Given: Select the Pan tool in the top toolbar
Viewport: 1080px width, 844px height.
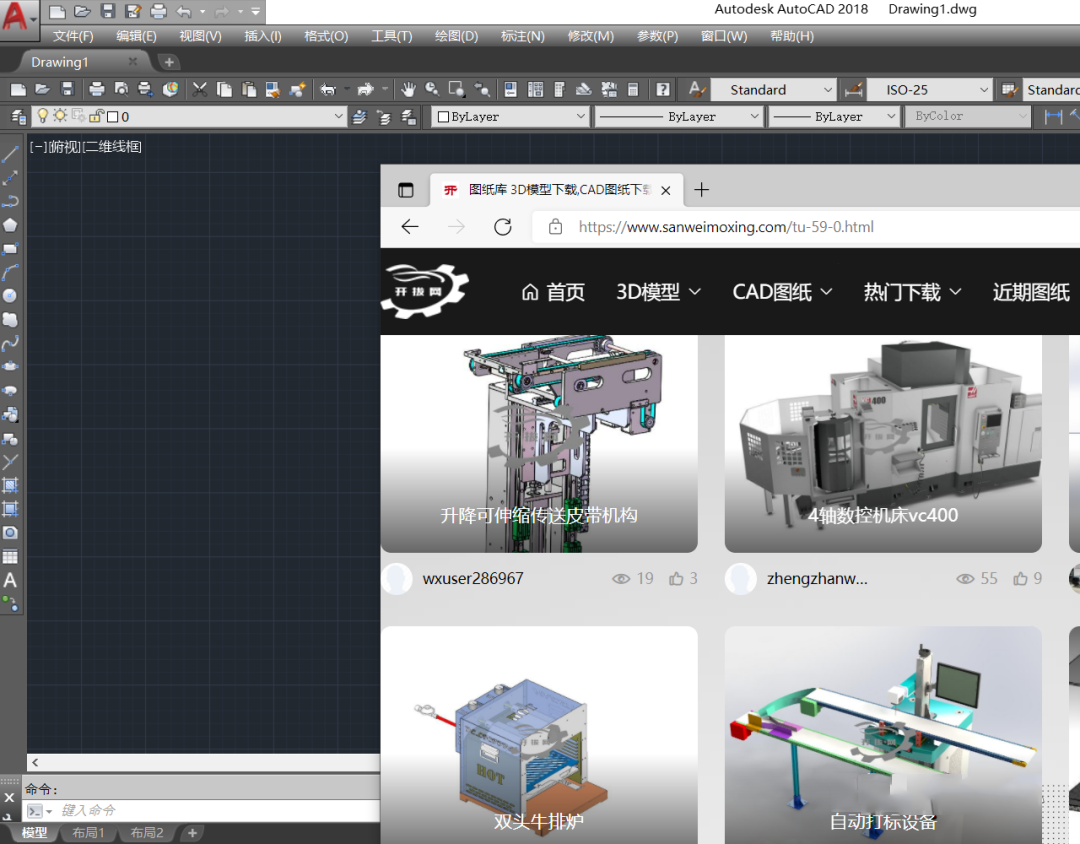Looking at the screenshot, I should pyautogui.click(x=410, y=89).
